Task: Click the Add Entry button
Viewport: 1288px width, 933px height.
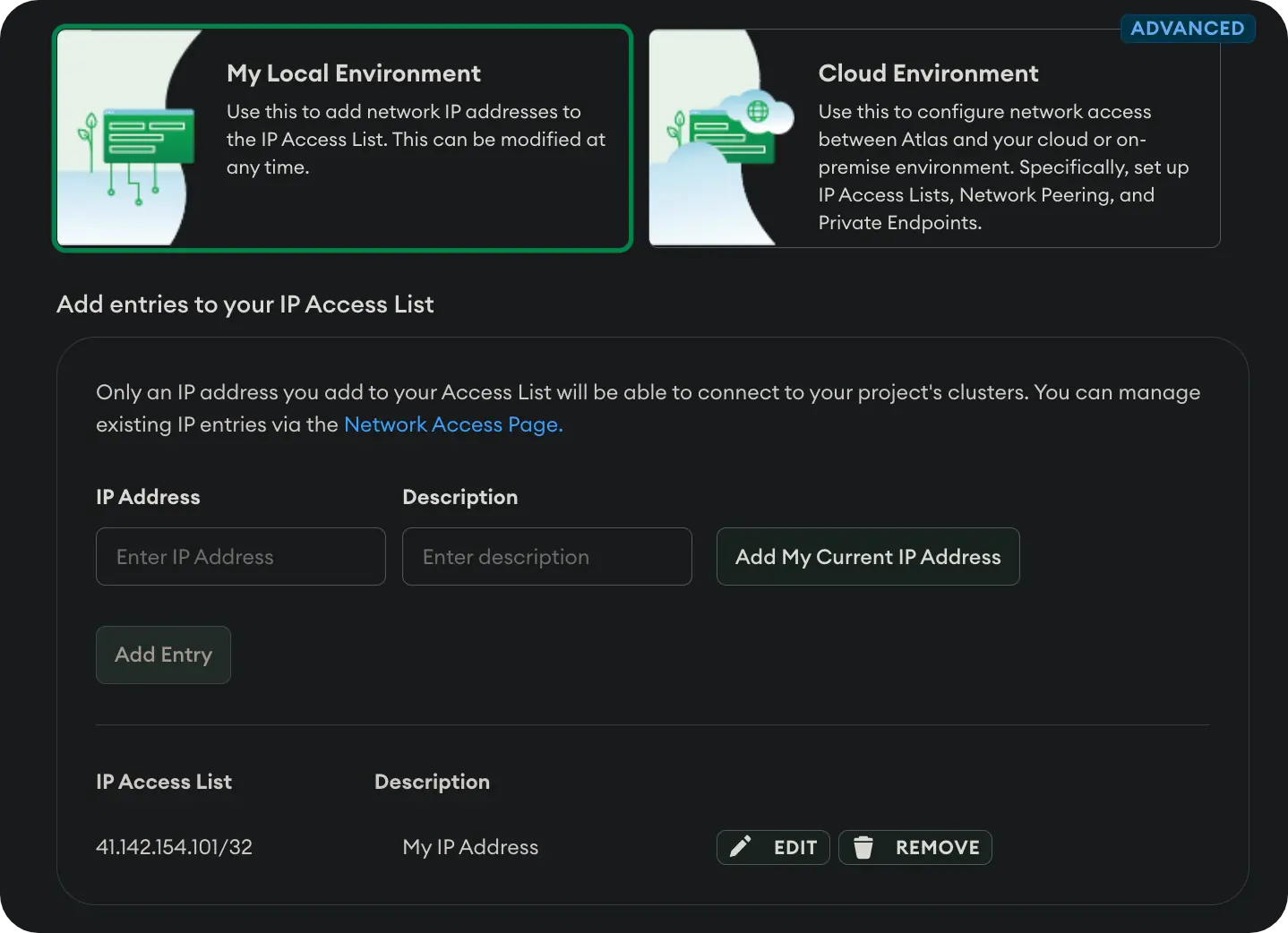Action: [x=163, y=655]
